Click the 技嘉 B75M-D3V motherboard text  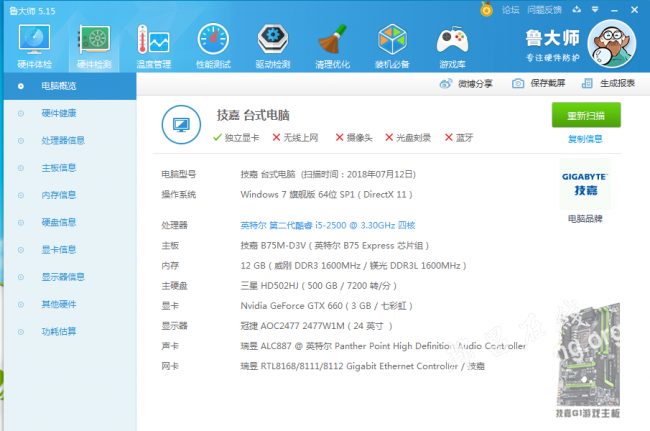[335, 246]
